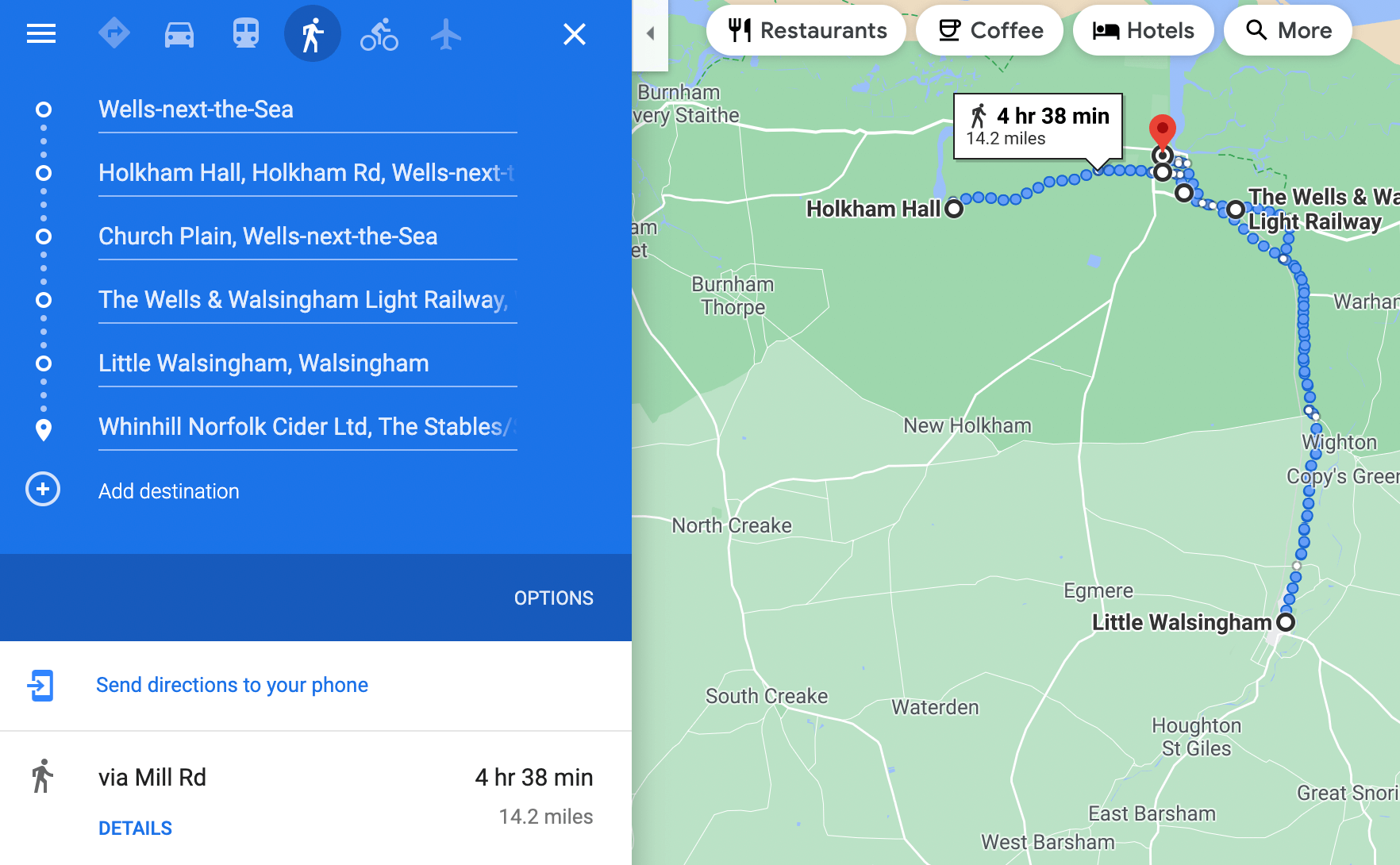
Task: Enable the Coffee places filter
Action: [x=989, y=30]
